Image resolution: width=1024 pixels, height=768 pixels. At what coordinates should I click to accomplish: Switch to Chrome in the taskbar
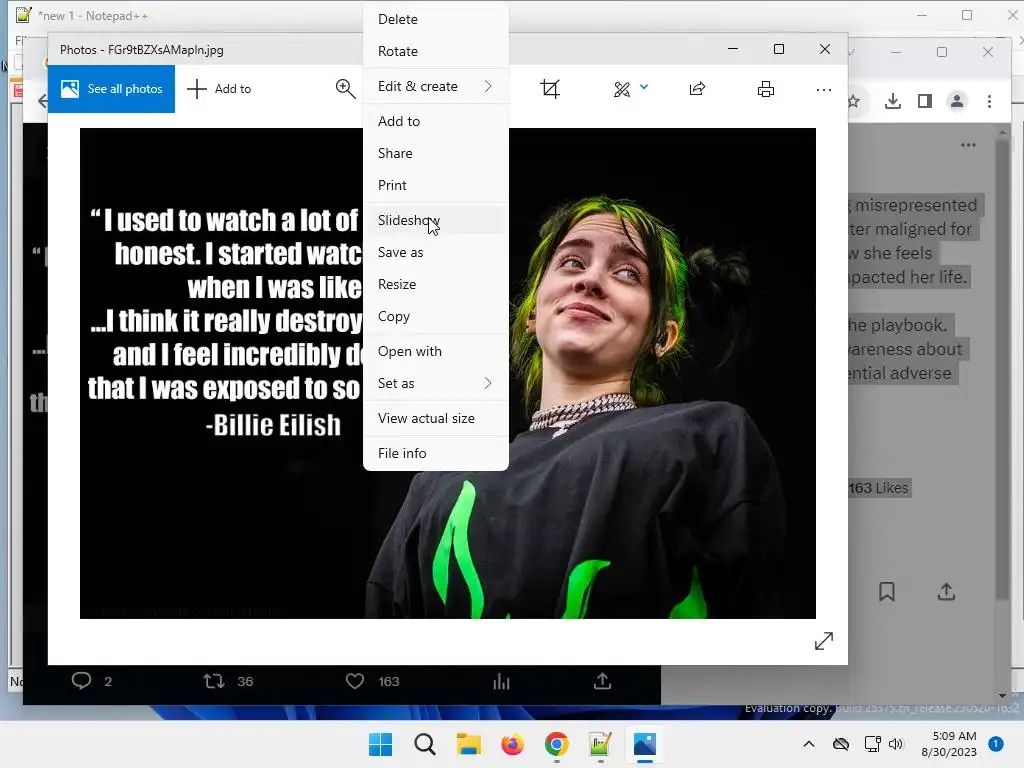(556, 744)
